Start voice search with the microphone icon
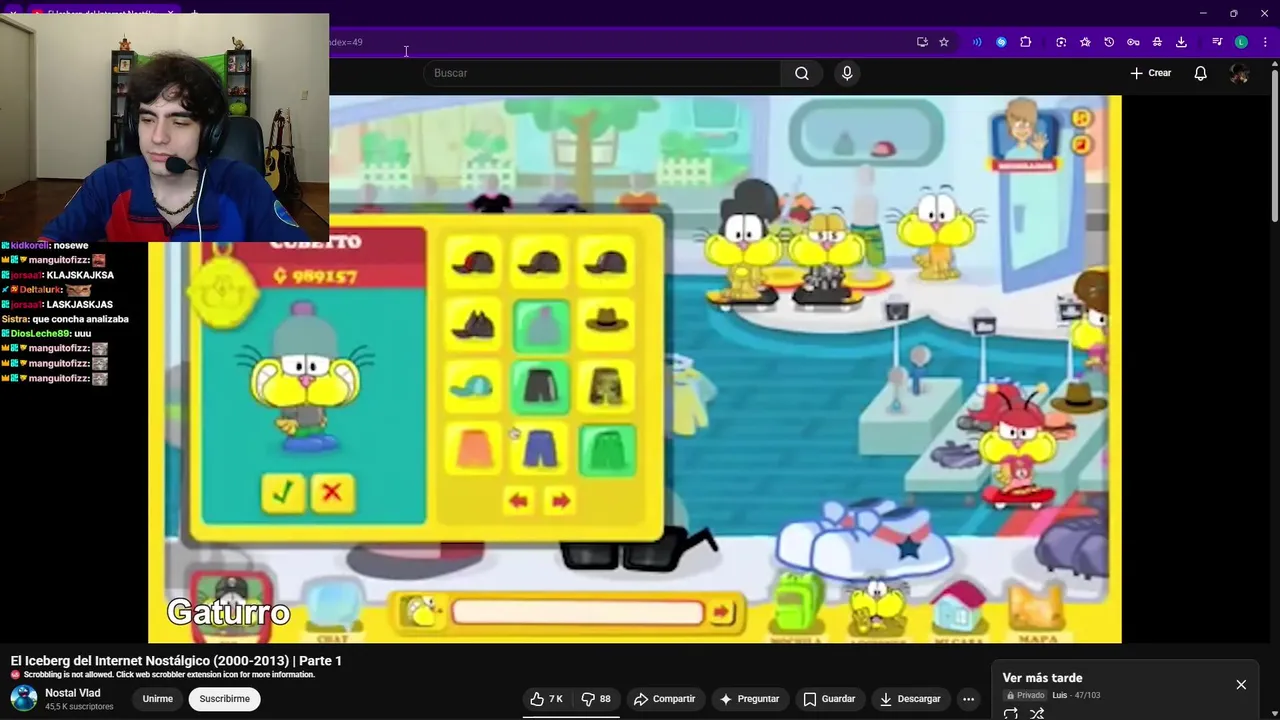The height and width of the screenshot is (720, 1280). [x=847, y=73]
